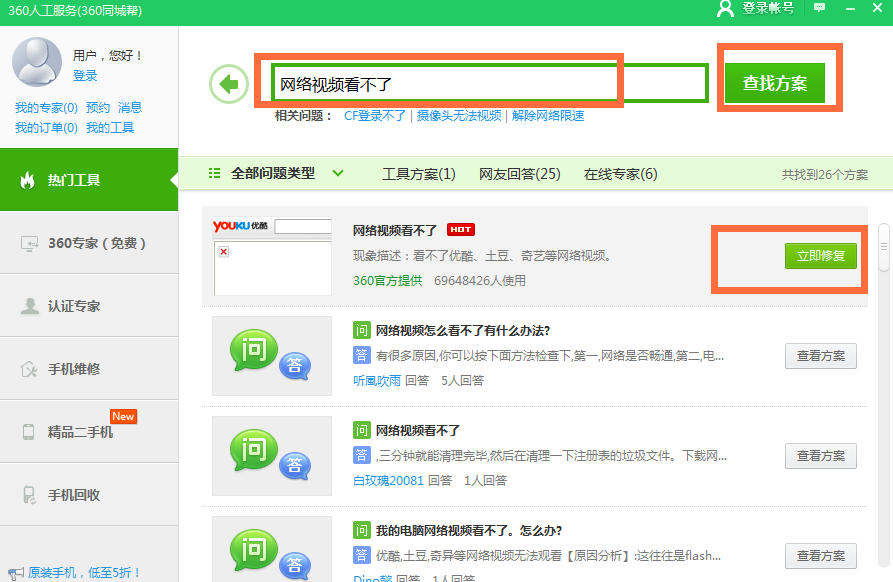Click 360官方提供 link
This screenshot has width=893, height=582.
tap(388, 281)
